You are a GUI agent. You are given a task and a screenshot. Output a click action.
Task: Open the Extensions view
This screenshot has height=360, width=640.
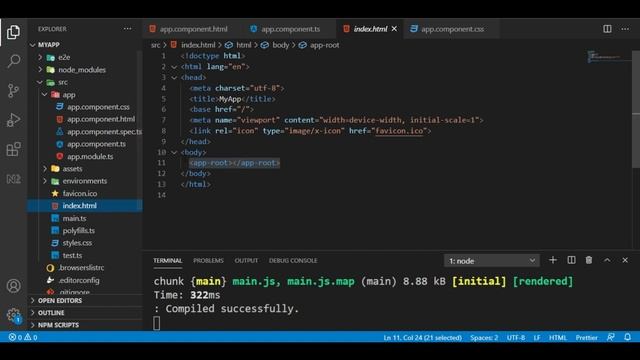[13, 149]
